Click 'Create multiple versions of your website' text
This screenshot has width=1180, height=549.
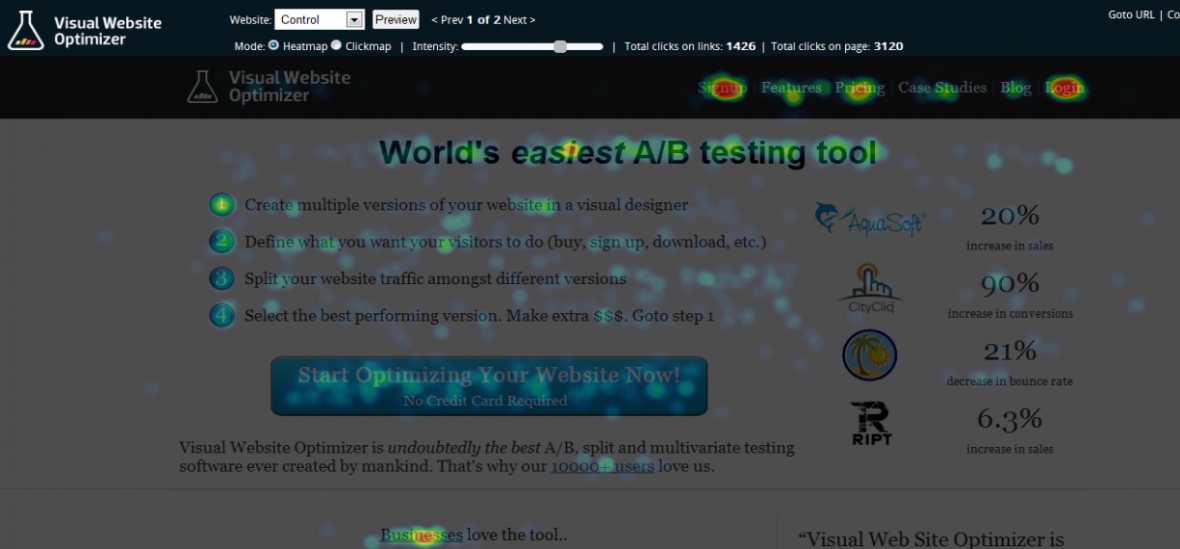tap(466, 205)
